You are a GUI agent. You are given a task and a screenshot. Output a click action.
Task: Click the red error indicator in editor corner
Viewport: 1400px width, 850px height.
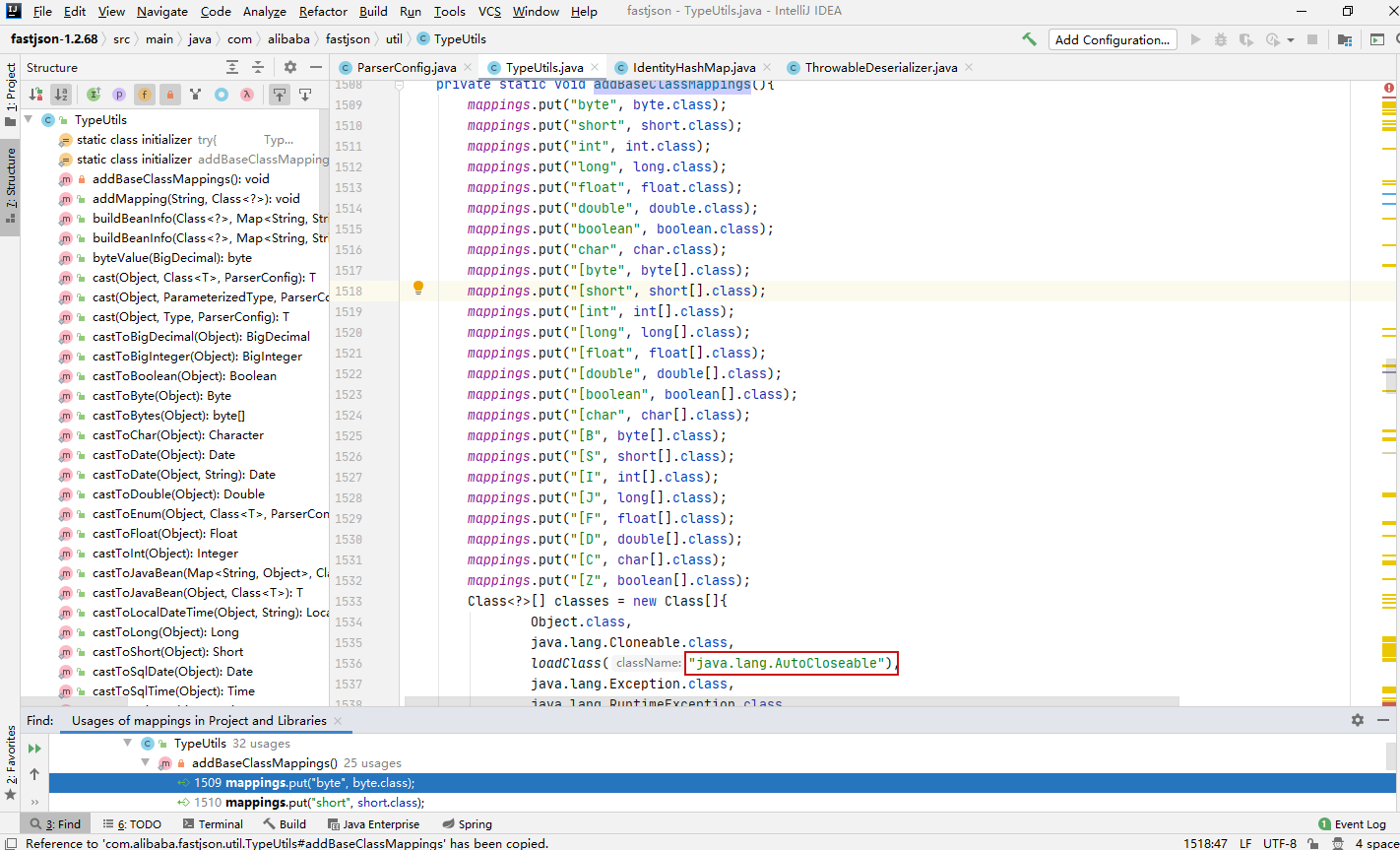tap(1389, 88)
